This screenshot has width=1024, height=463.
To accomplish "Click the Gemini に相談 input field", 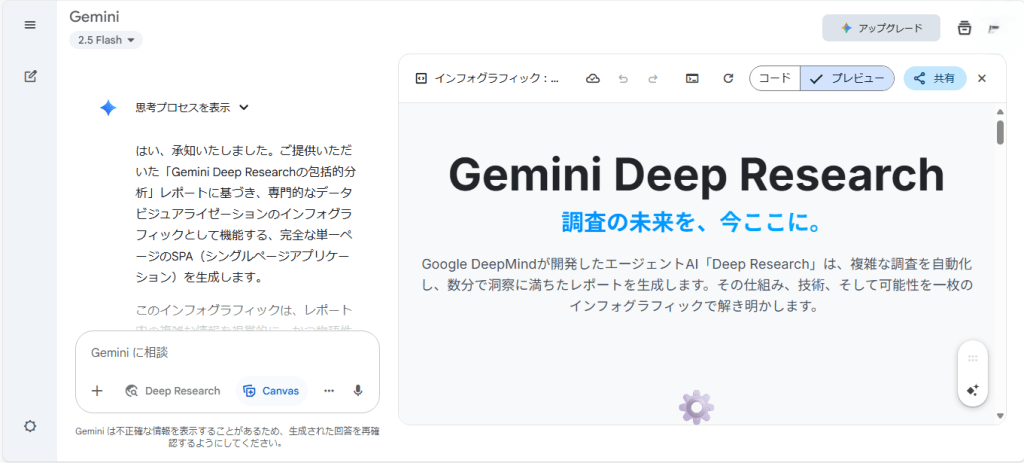I will point(227,353).
